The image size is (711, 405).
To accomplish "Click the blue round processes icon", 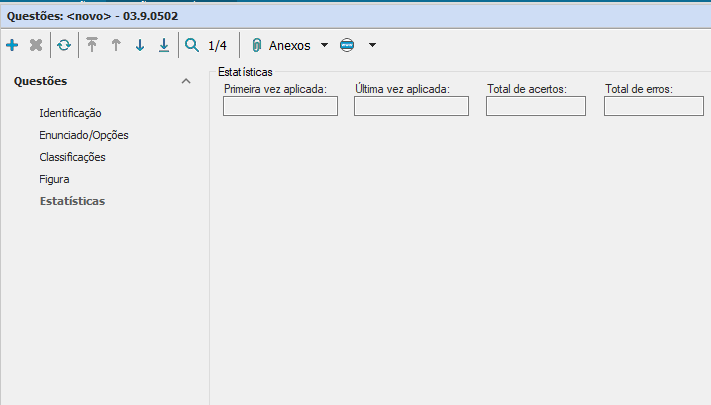I will pyautogui.click(x=346, y=45).
